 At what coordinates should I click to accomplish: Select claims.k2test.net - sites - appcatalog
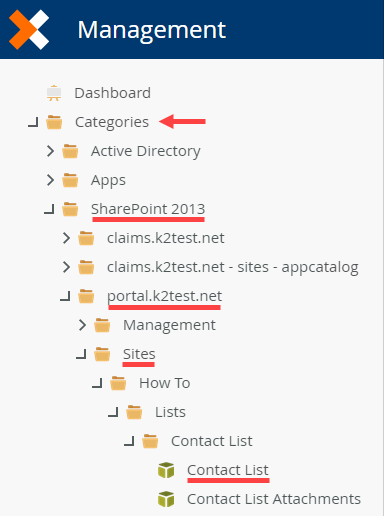(233, 267)
